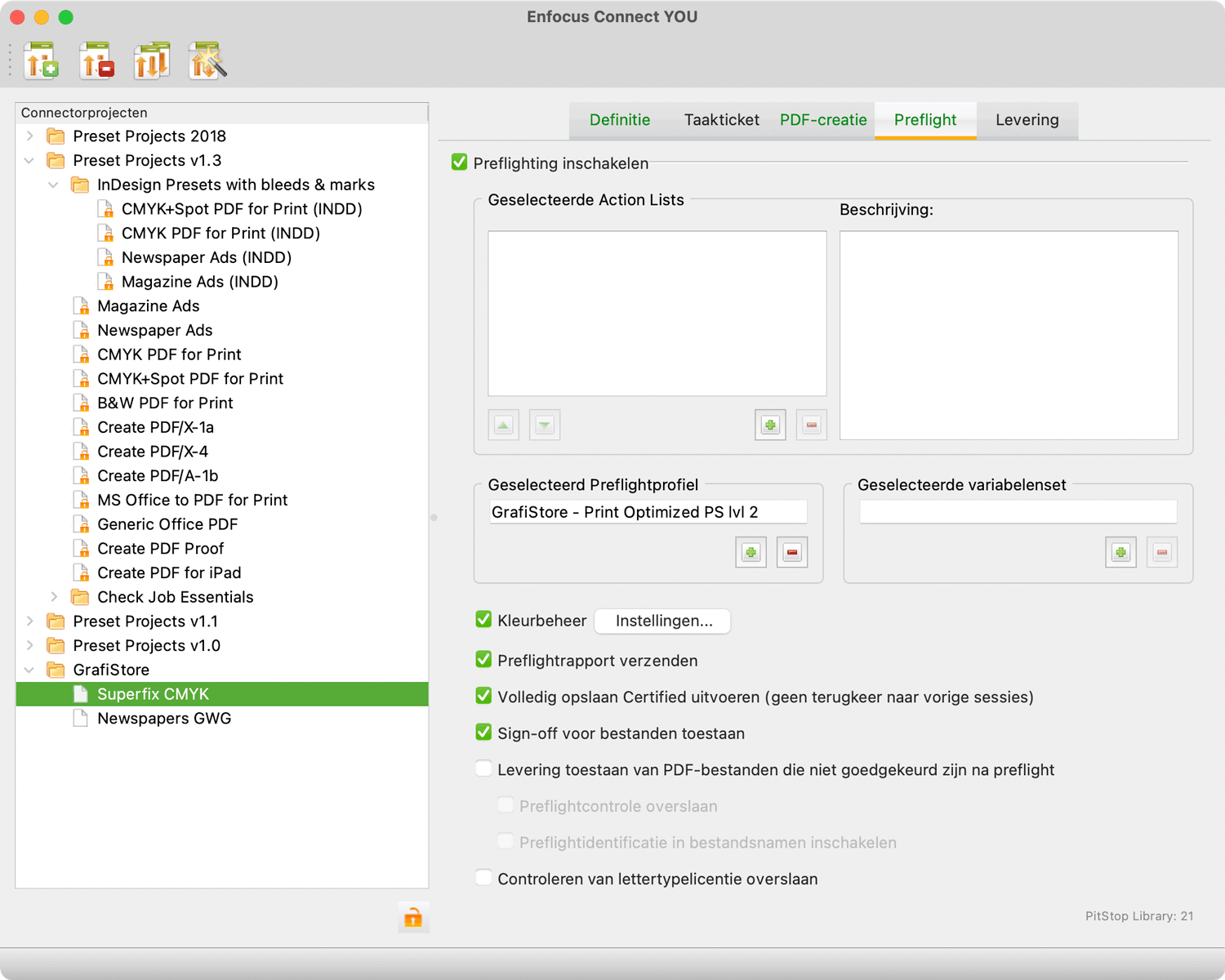The width and height of the screenshot is (1225, 980).
Task: Select the Newspapers GWG project
Action: tap(164, 719)
